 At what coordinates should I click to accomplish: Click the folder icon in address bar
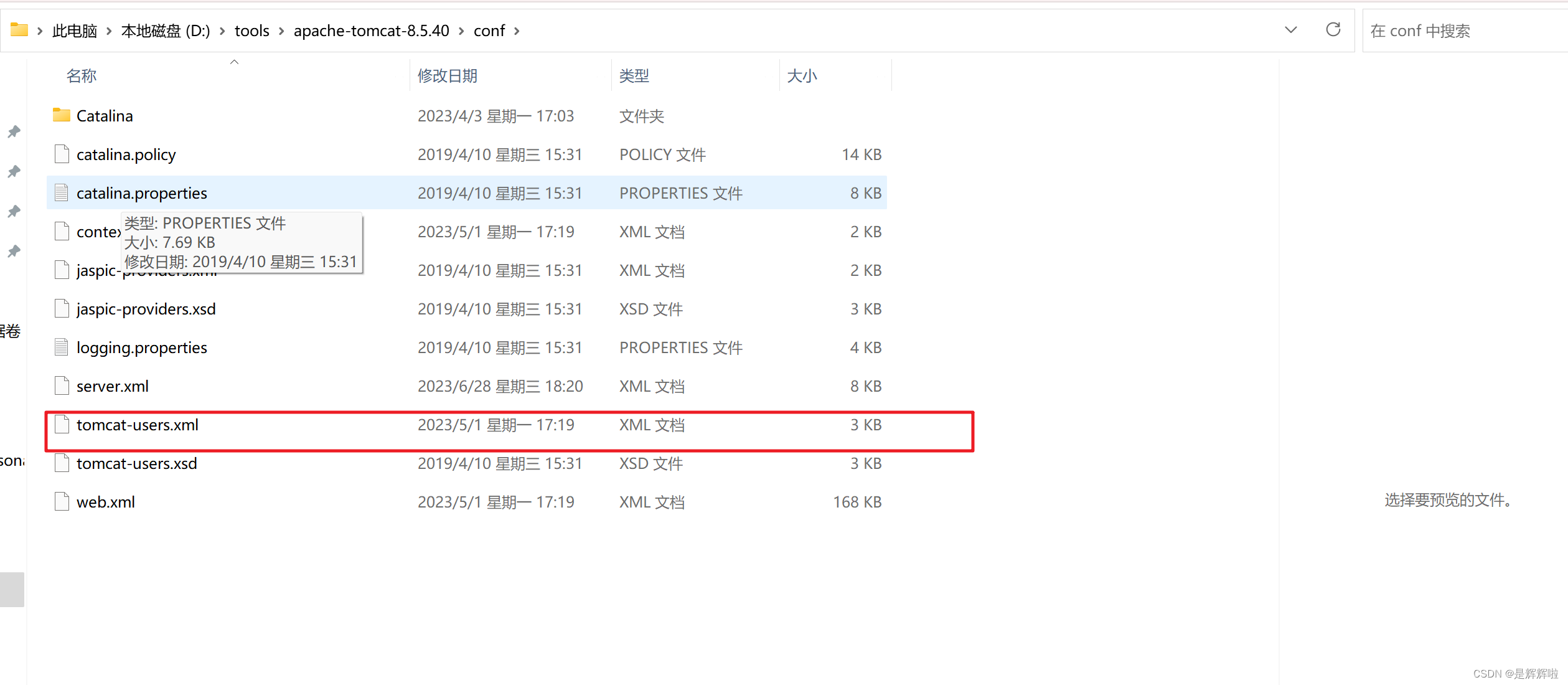(19, 30)
